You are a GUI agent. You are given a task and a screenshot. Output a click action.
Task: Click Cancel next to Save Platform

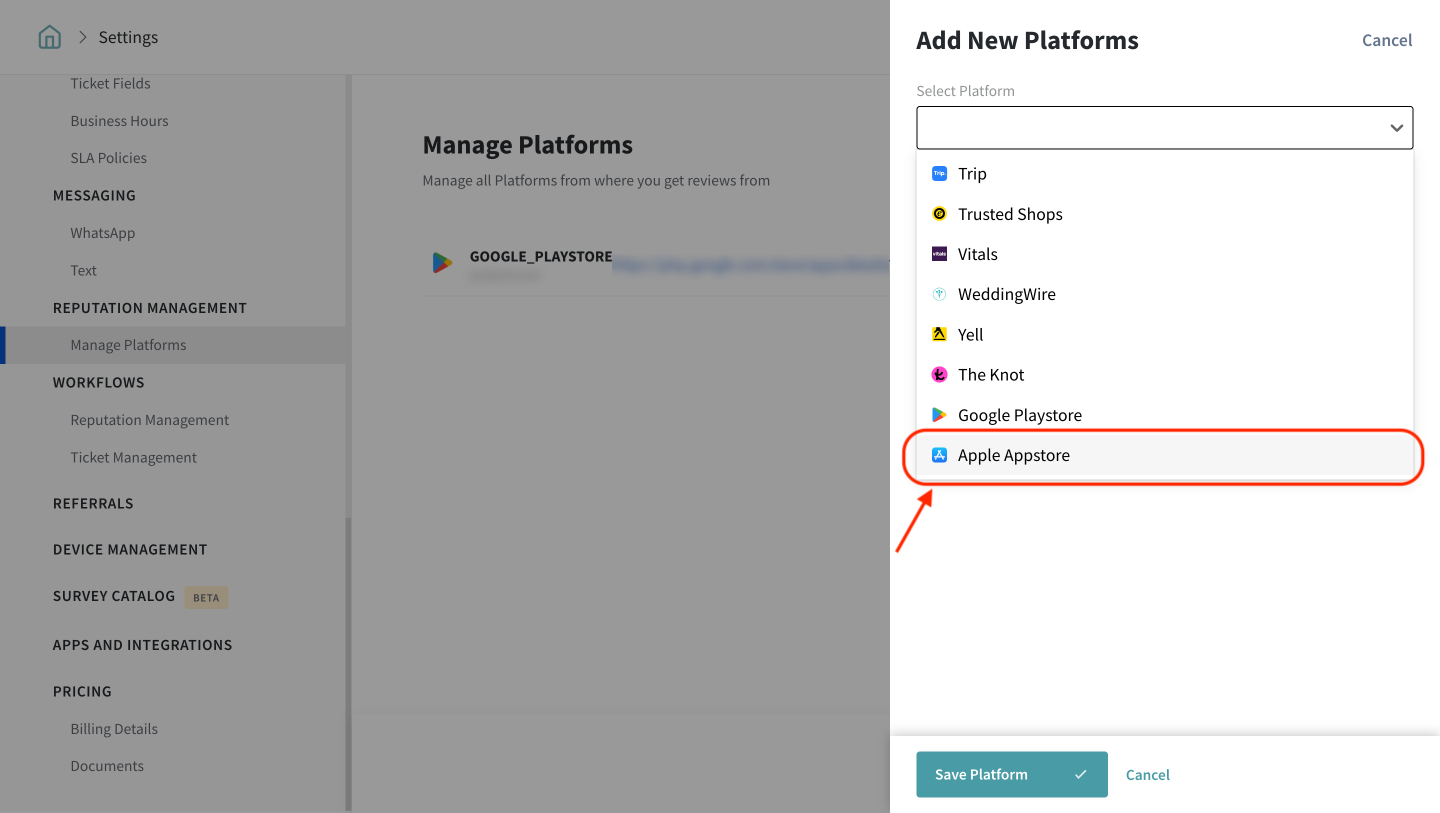click(x=1147, y=775)
